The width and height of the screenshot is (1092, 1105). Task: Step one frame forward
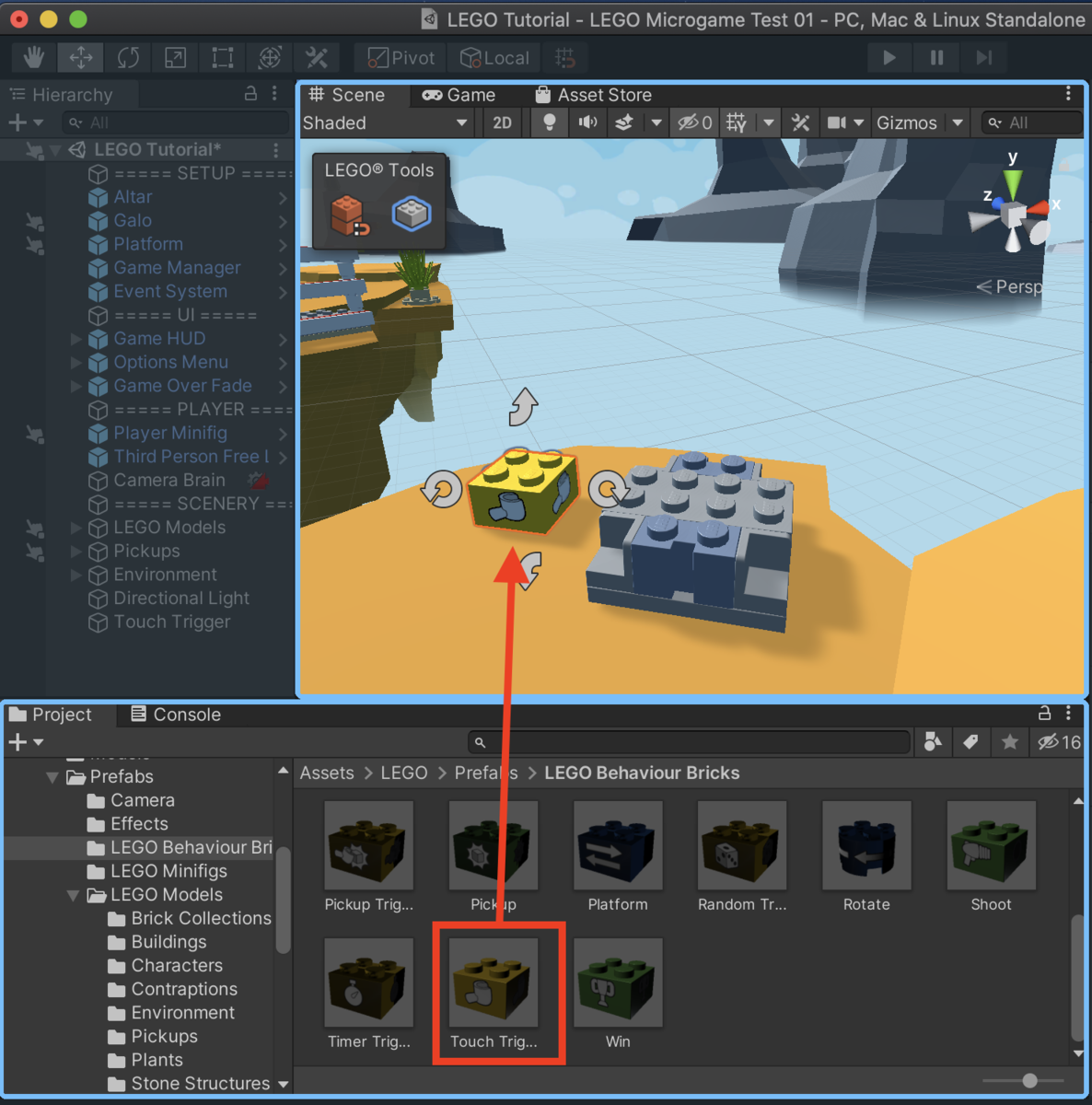[984, 58]
